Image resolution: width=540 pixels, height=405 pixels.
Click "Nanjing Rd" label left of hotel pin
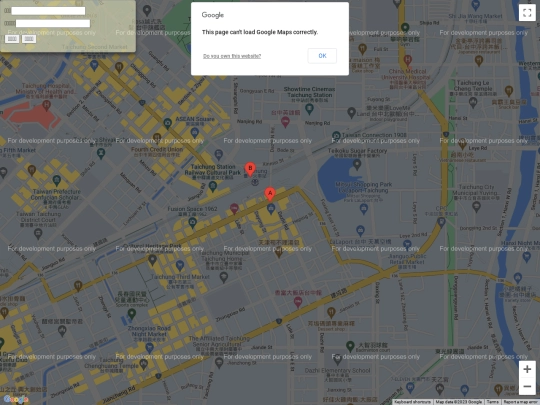[x=249, y=122]
